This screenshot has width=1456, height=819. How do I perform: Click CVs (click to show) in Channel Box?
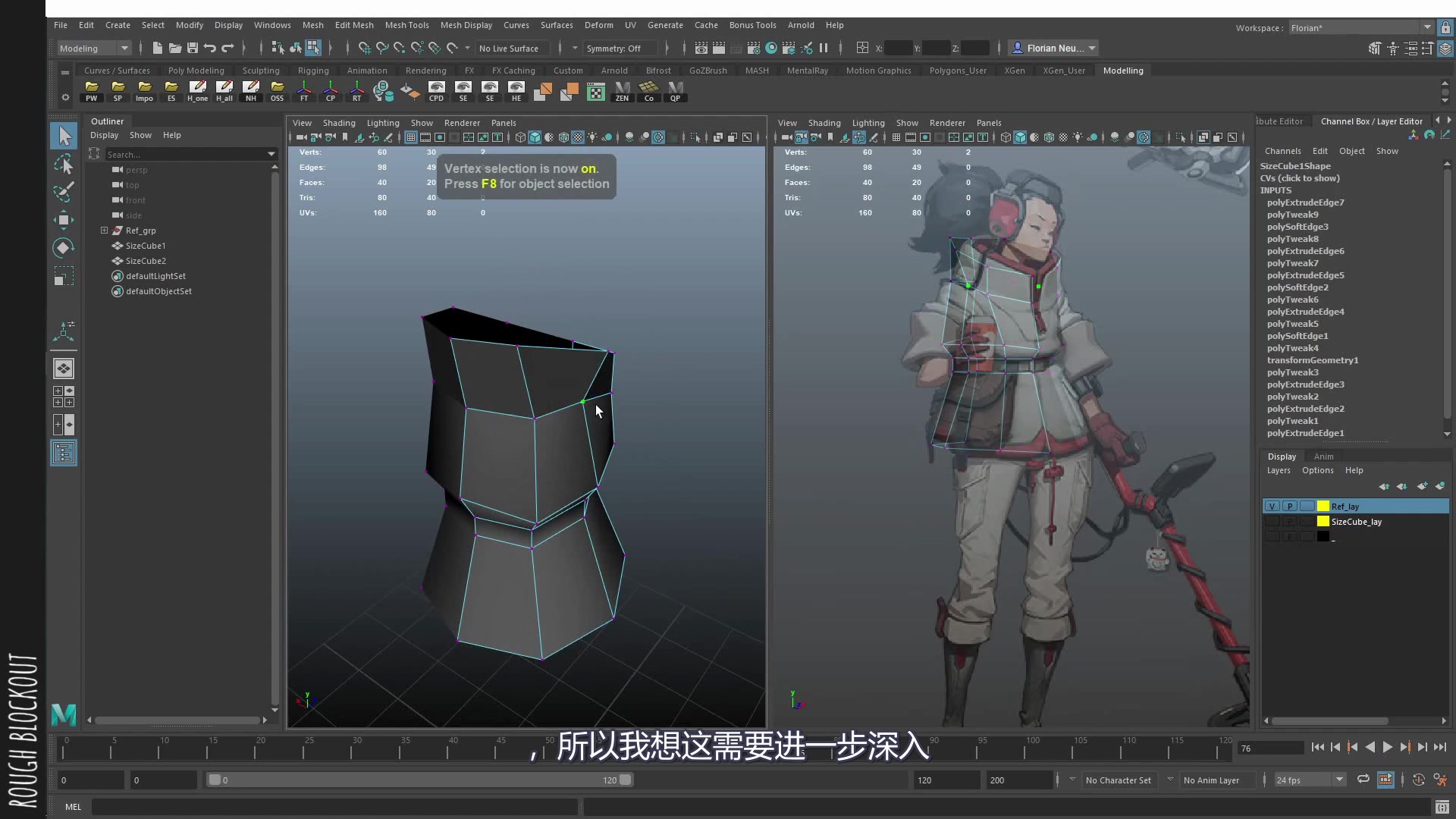[x=1300, y=178]
